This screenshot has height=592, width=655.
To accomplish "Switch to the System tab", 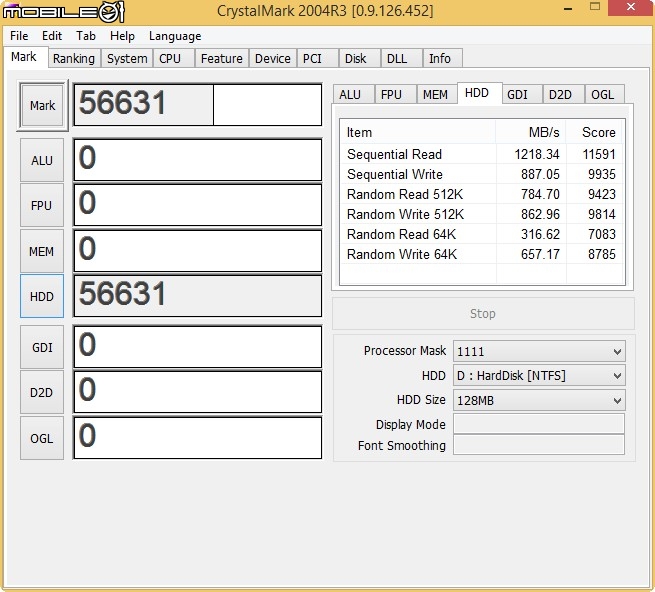I will click(x=127, y=58).
